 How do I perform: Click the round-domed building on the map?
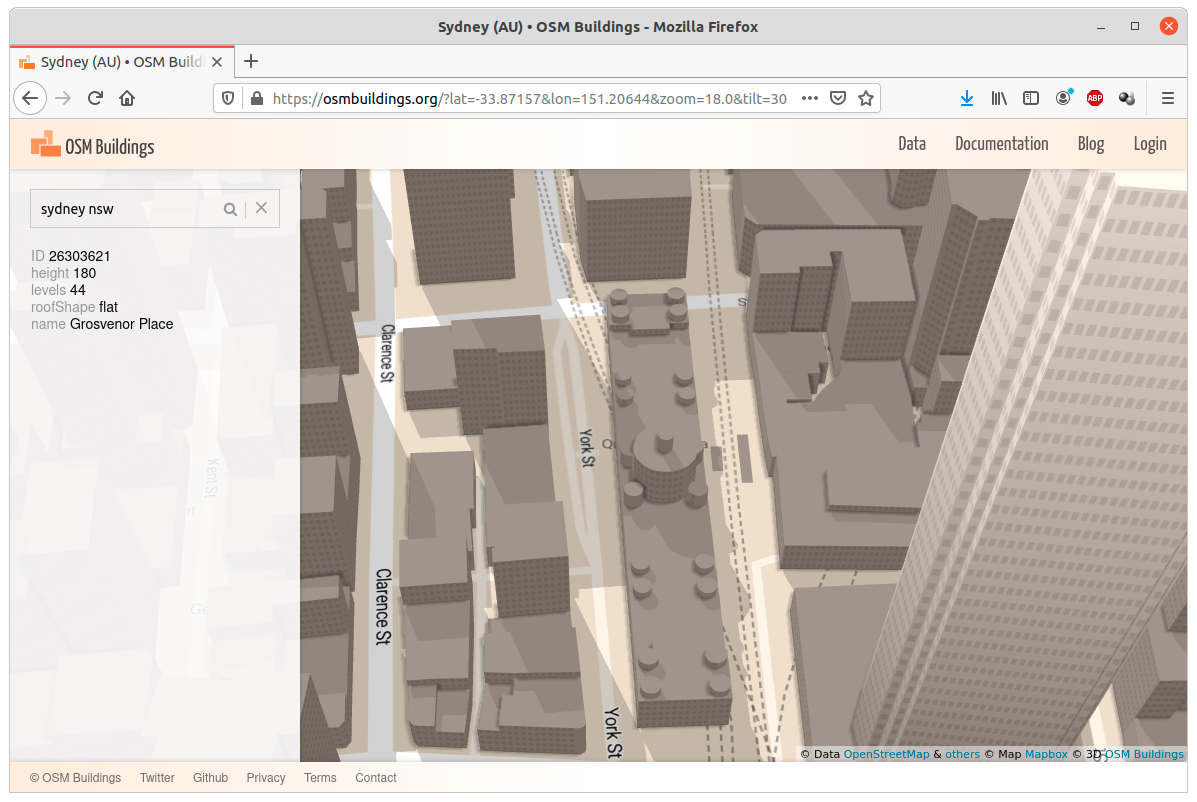click(x=666, y=463)
